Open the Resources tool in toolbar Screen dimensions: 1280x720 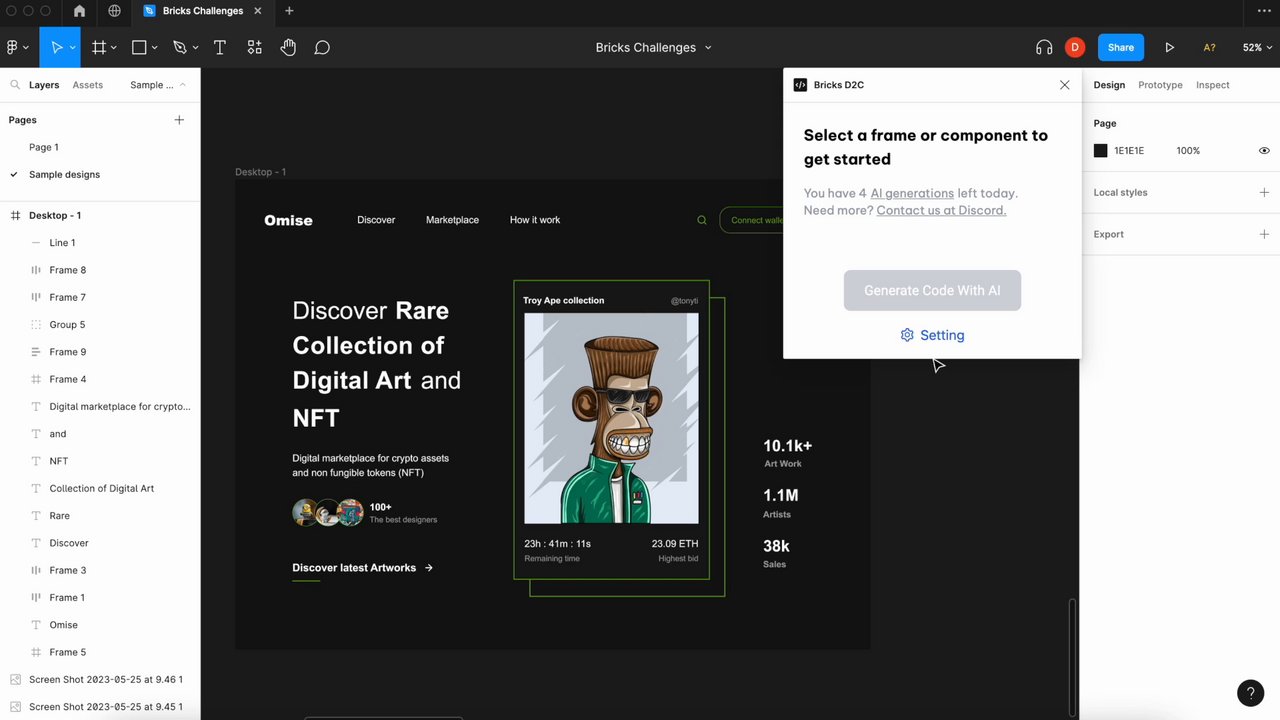click(254, 47)
